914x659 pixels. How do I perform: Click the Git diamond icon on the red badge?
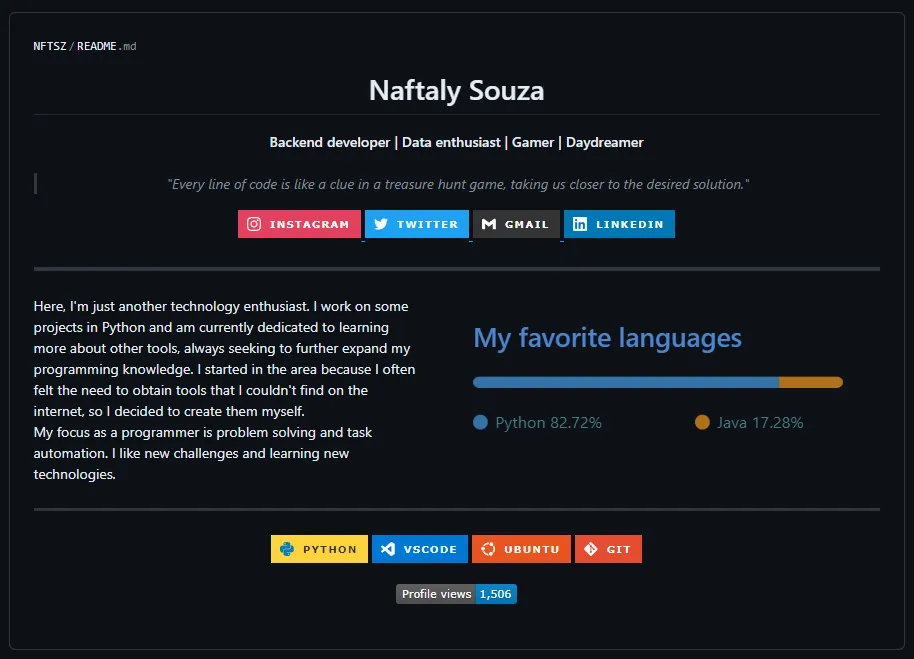(x=591, y=548)
